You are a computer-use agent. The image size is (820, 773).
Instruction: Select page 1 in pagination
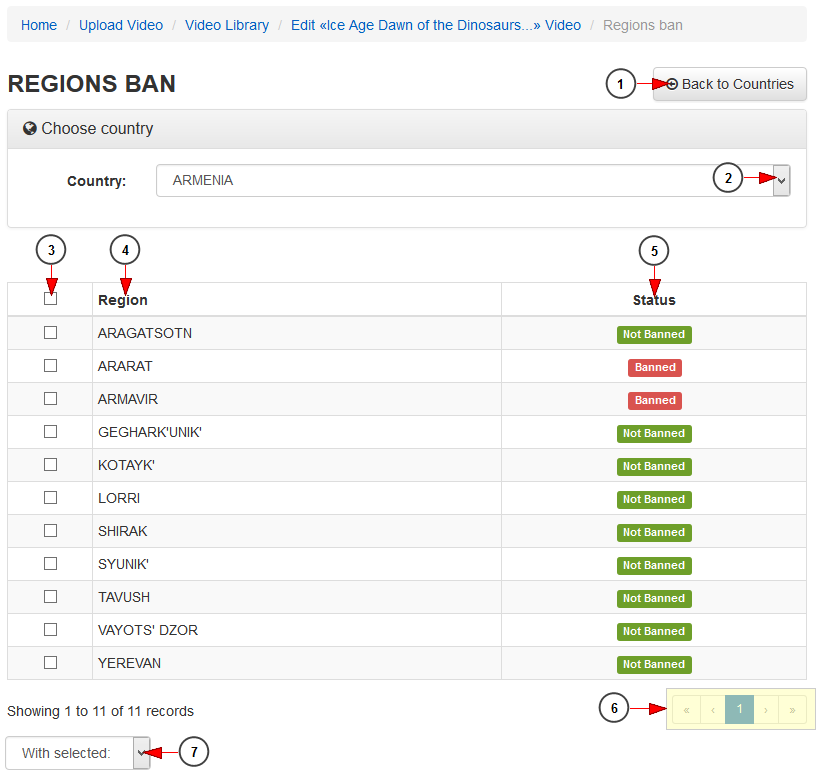(739, 710)
